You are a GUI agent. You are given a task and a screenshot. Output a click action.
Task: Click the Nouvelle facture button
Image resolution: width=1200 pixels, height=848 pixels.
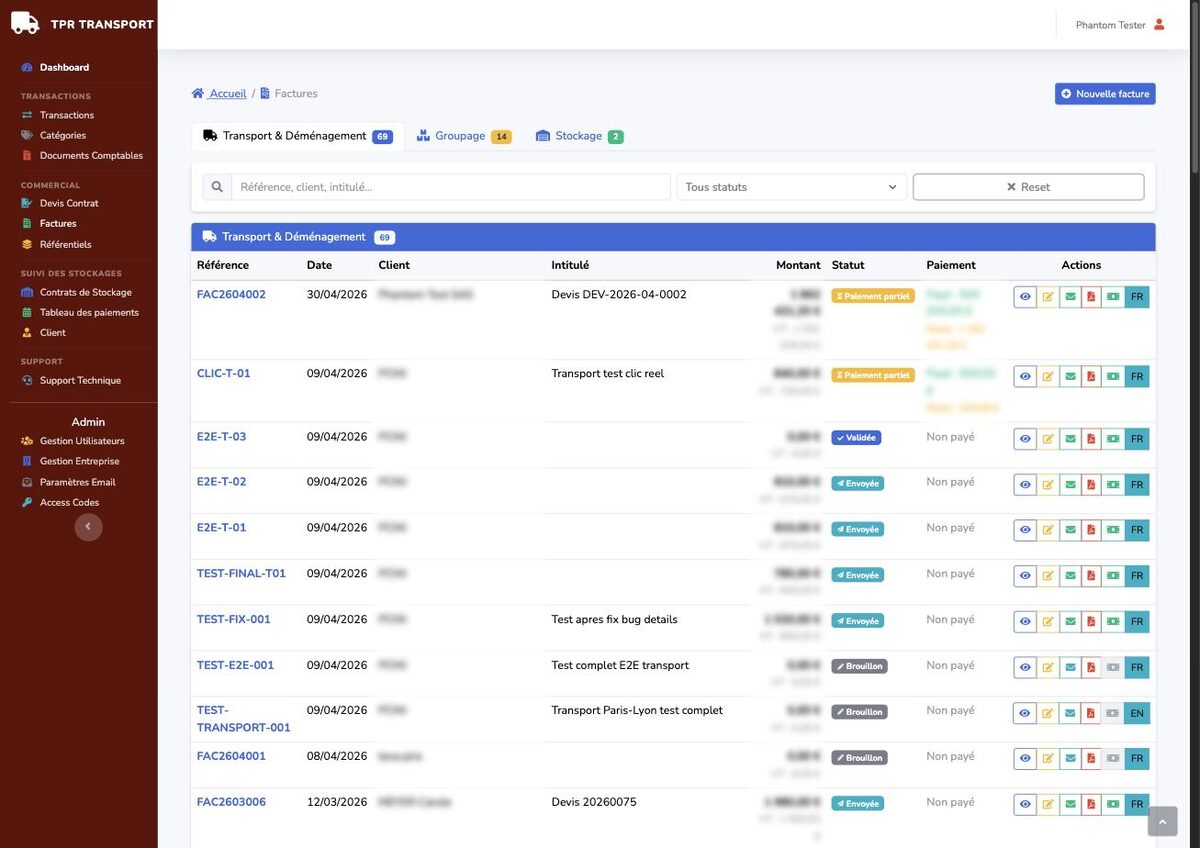1105,94
